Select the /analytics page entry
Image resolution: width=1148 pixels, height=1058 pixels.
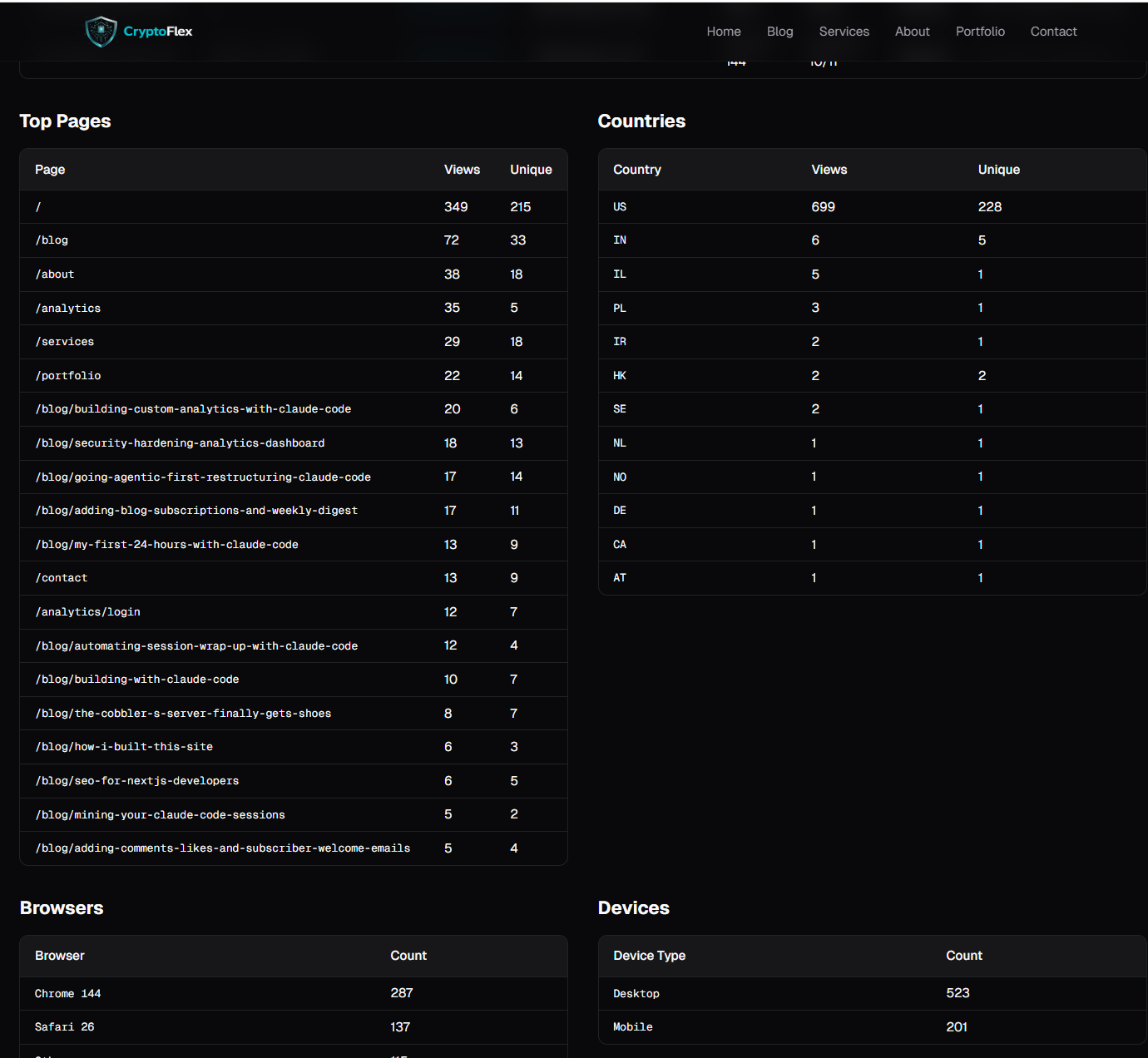[x=67, y=308]
